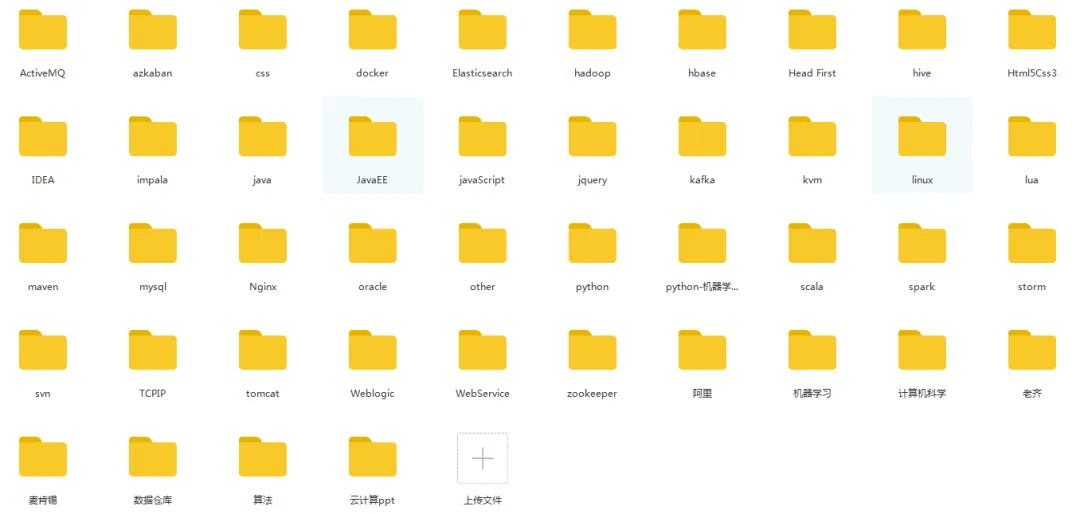The width and height of the screenshot is (1080, 514).
Task: Select the highlighted JavaEE folder icon
Action: [x=373, y=136]
